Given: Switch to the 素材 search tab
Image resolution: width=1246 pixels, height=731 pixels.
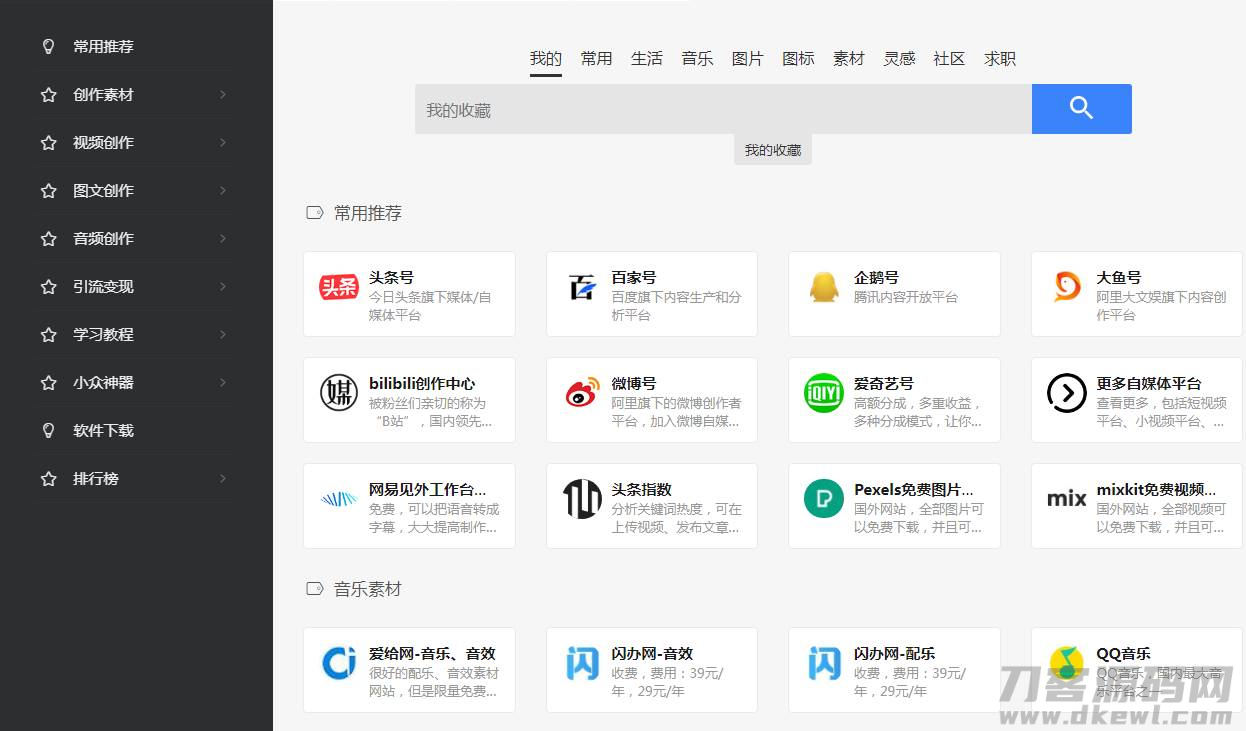Looking at the screenshot, I should (x=848, y=59).
